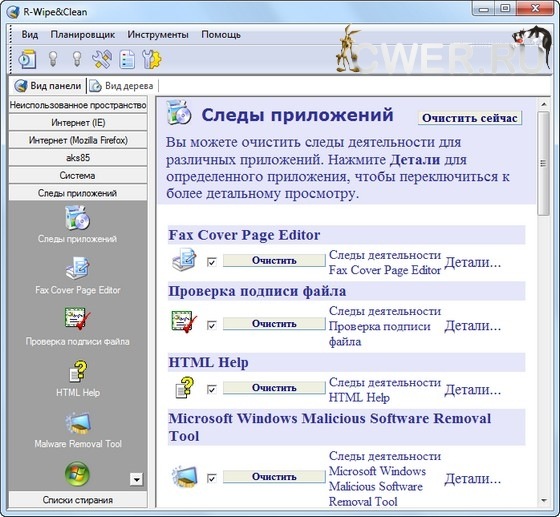Image resolution: width=560 pixels, height=517 pixels.
Task: Expand sidebar list with down arrow button
Action: pyautogui.click(x=136, y=480)
